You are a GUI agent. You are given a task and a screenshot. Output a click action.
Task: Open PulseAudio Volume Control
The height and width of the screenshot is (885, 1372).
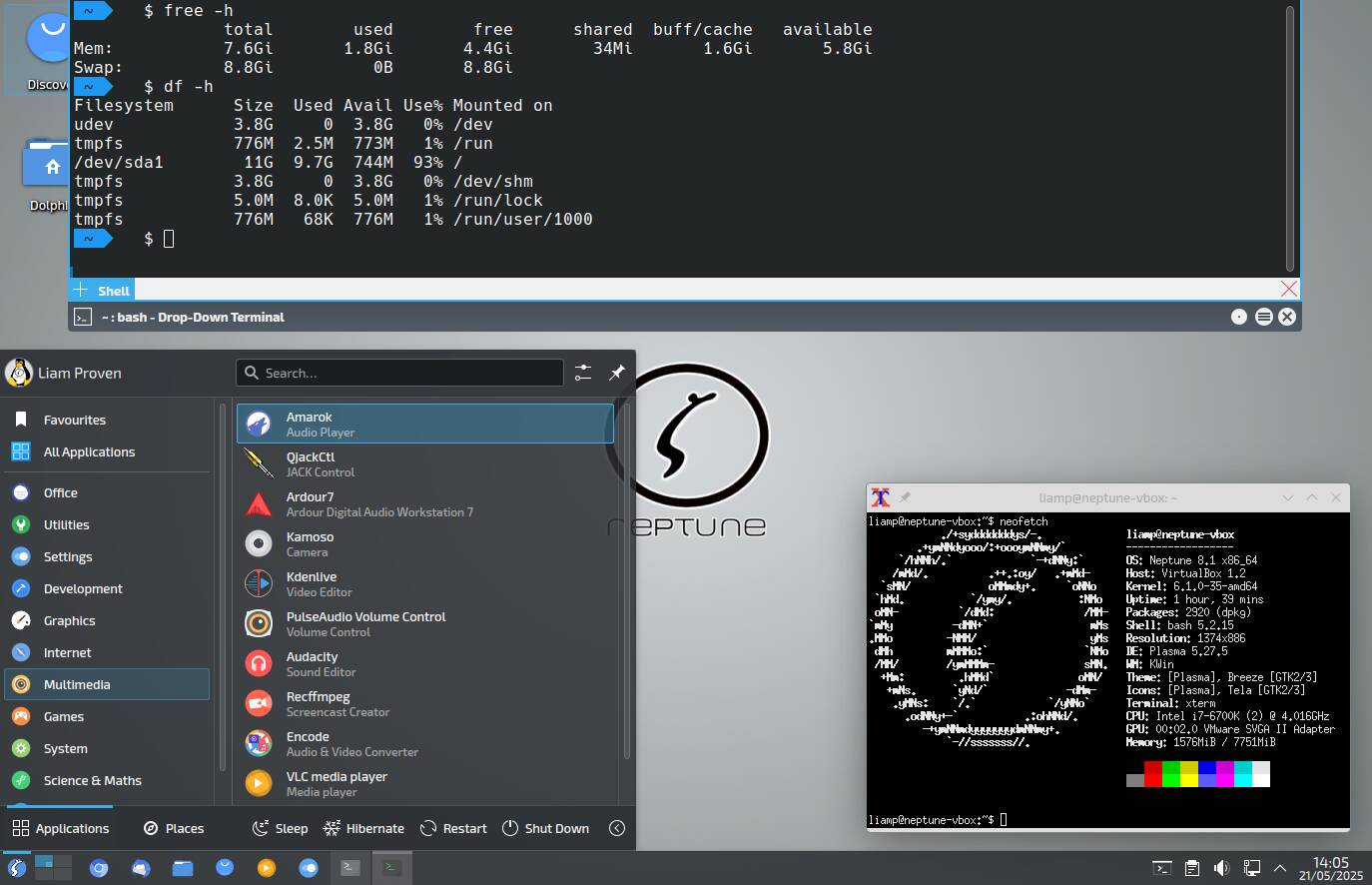tap(424, 623)
